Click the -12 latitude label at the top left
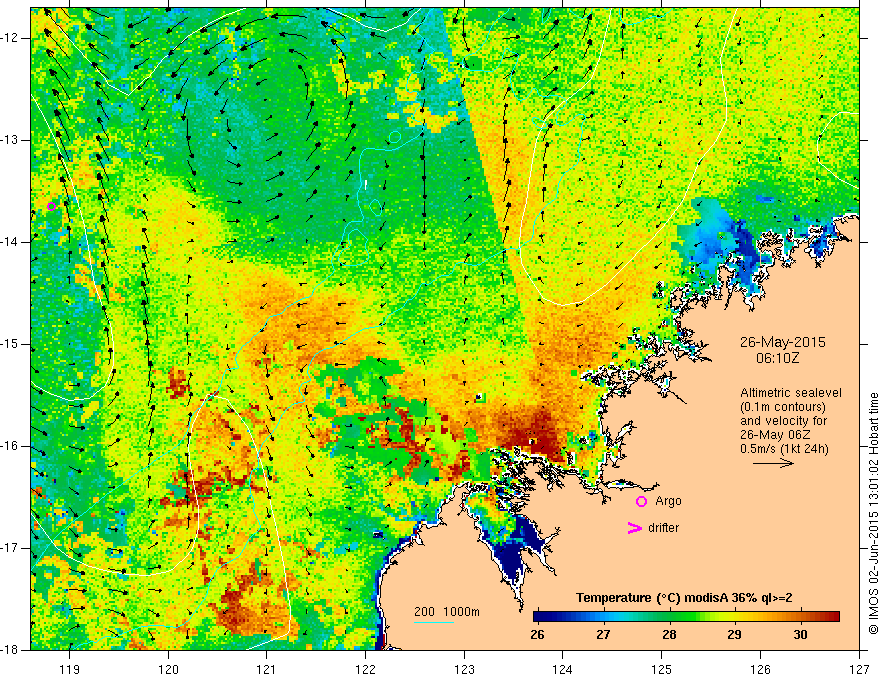The width and height of the screenshot is (880, 680). pos(10,38)
